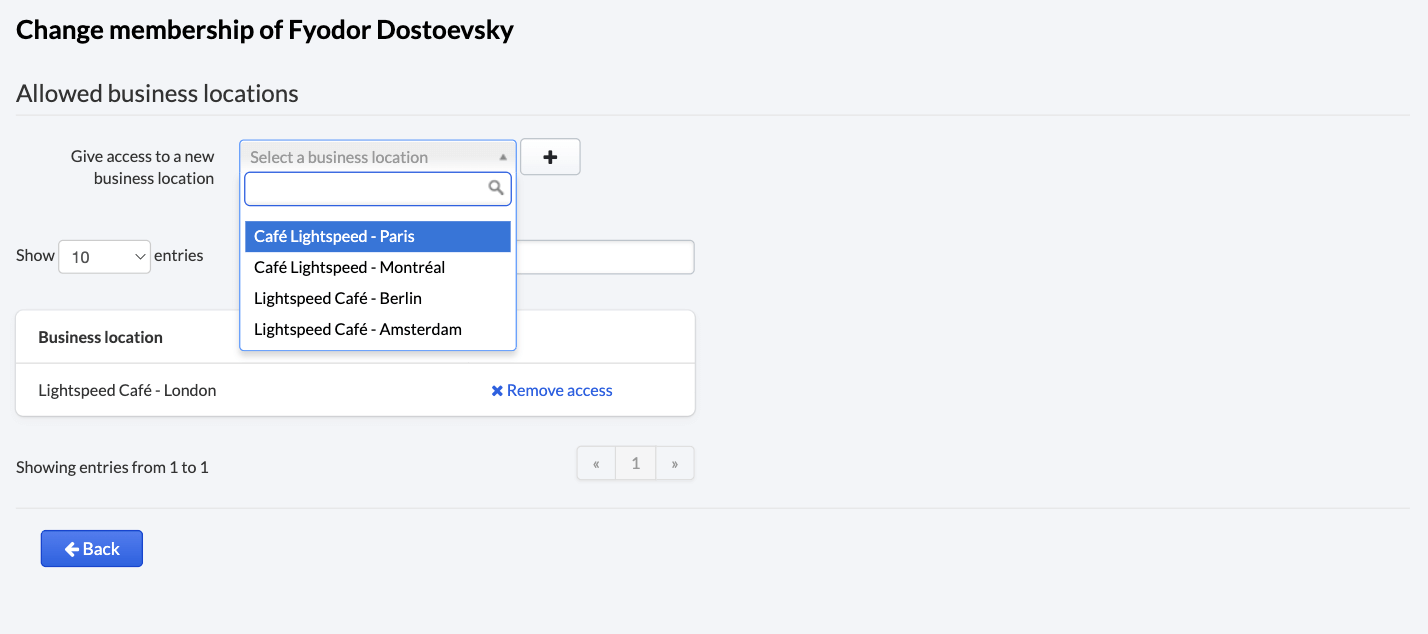Click the magnifier icon in dropdown search
Screen dimensions: 1428x634
(495, 188)
